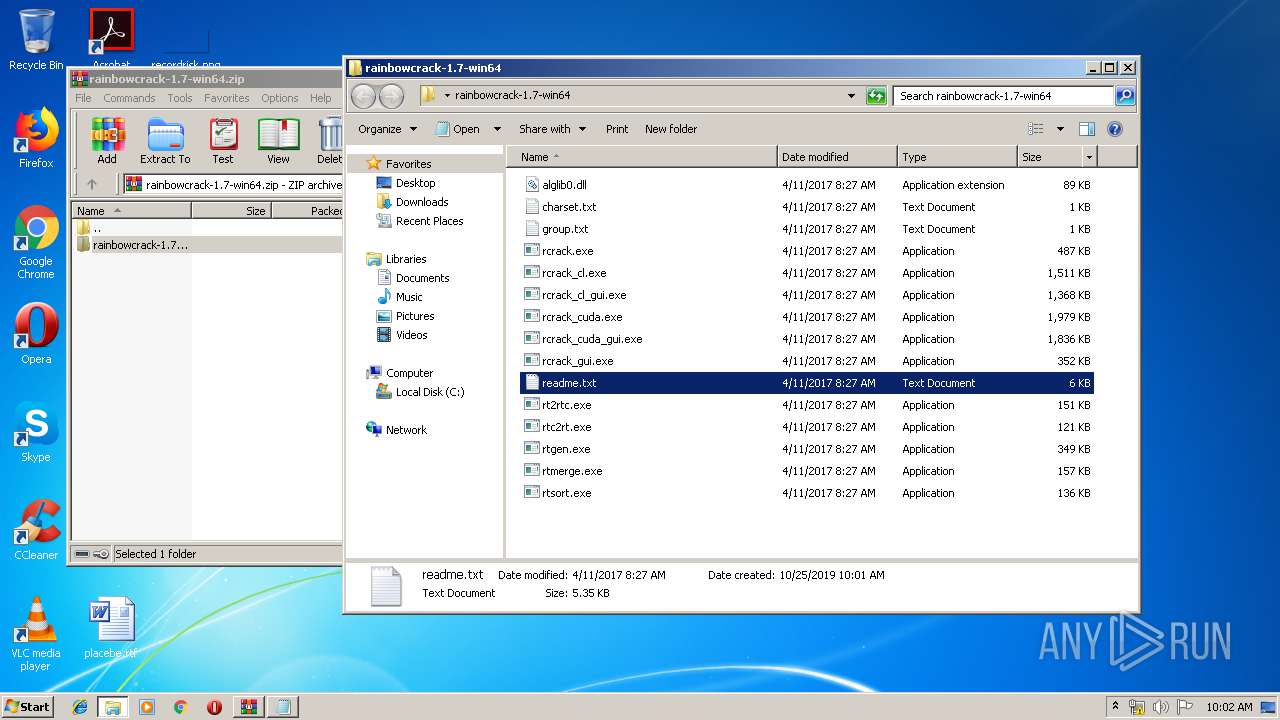Click Opera icon in taskbar
The width and height of the screenshot is (1280, 720).
214,707
